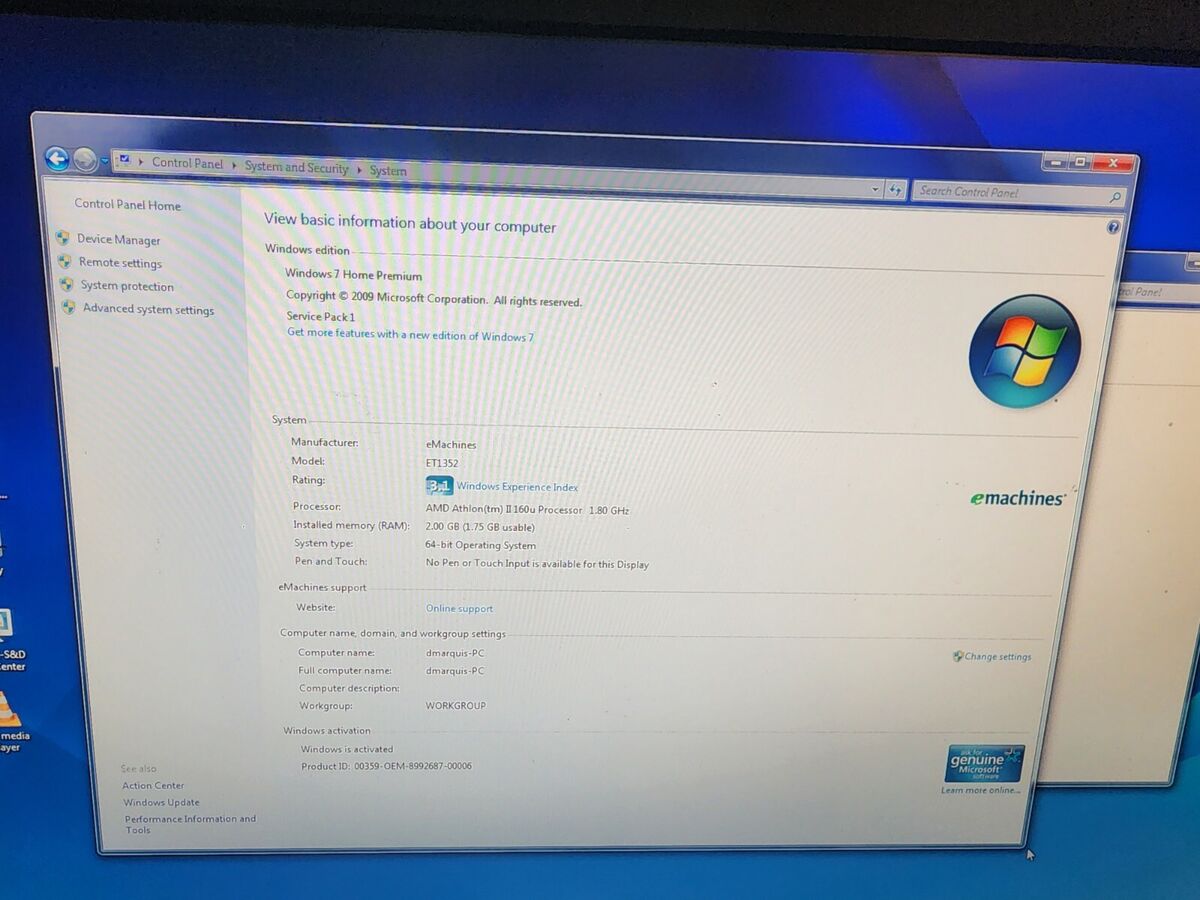Open Performance Information and Tools link
Image resolution: width=1200 pixels, height=900 pixels.
(x=190, y=824)
